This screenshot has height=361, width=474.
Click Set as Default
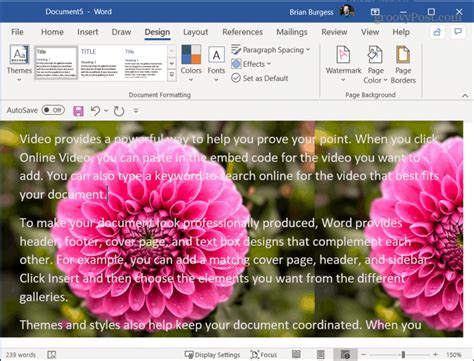(260, 78)
